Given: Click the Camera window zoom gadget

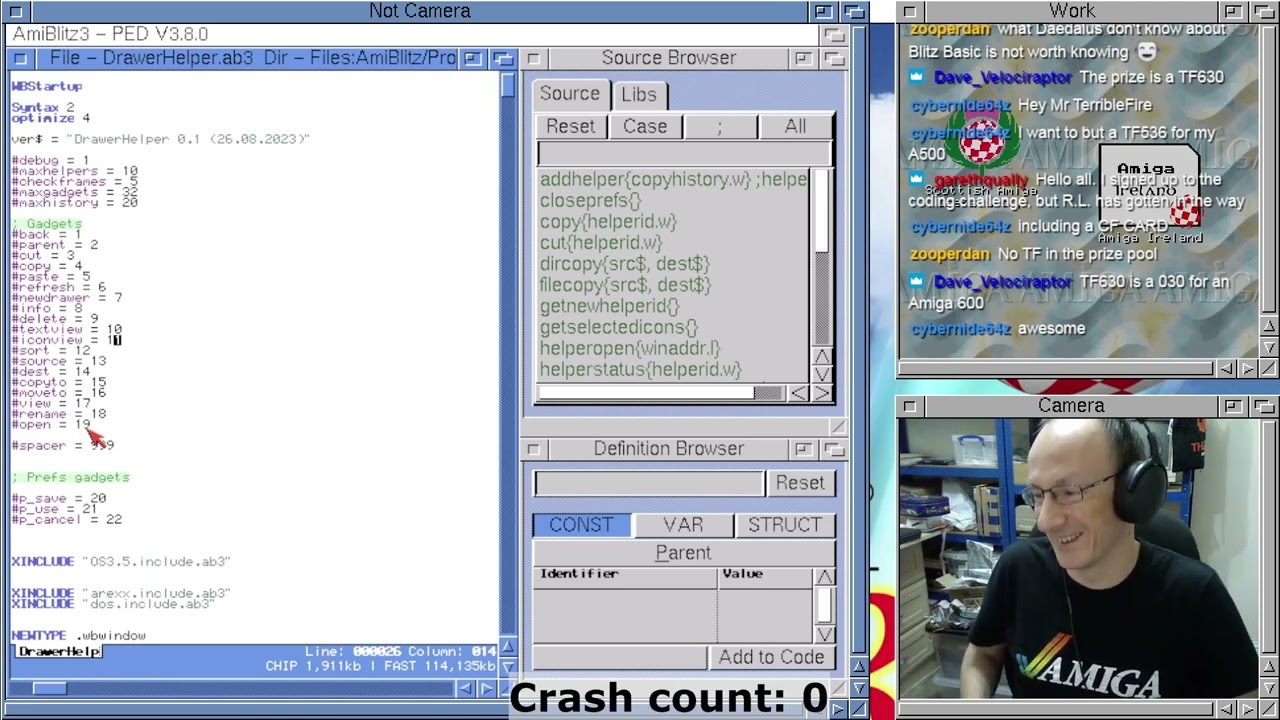Looking at the screenshot, I should tap(1233, 406).
